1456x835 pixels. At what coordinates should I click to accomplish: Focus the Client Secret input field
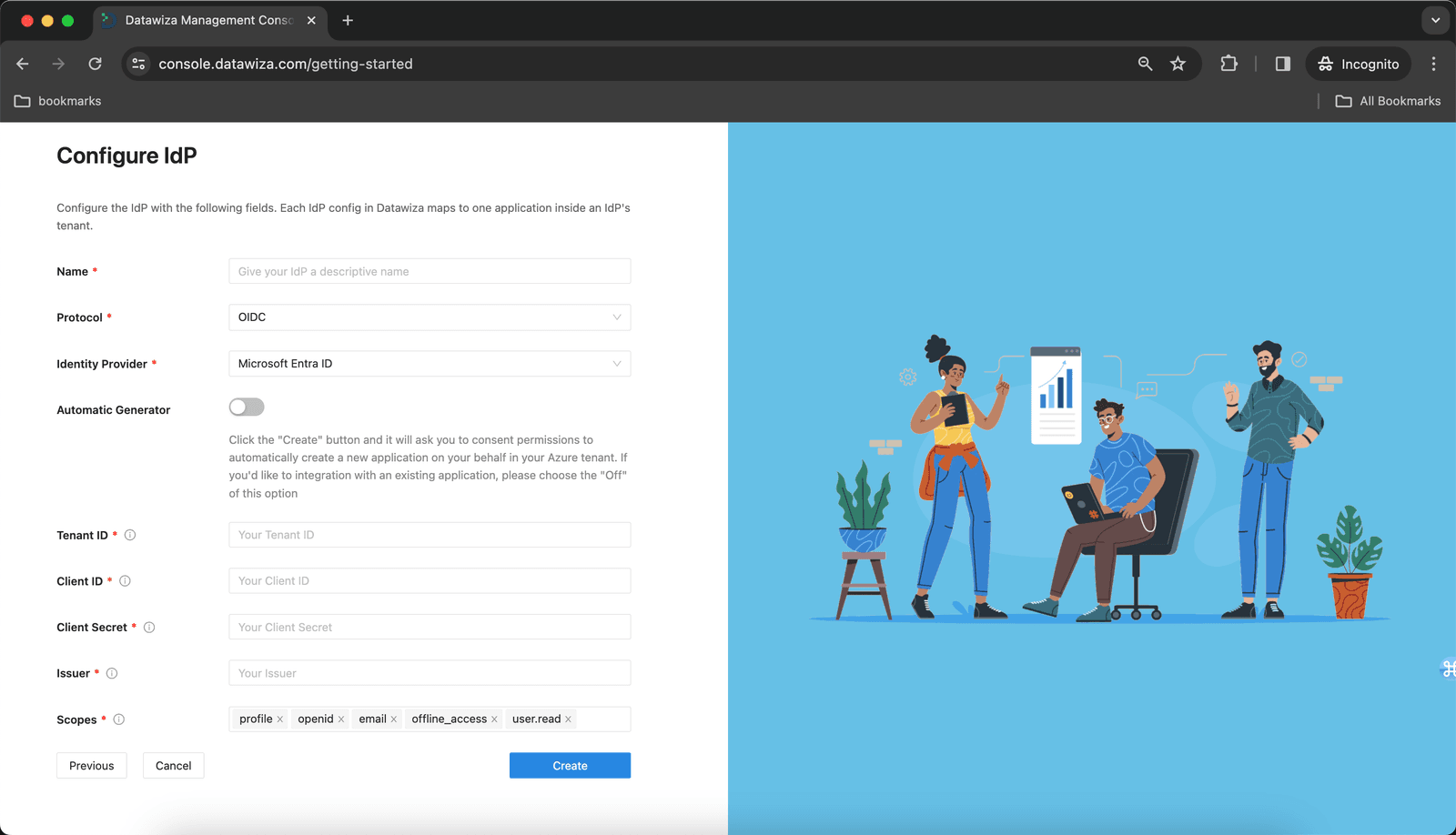(430, 628)
